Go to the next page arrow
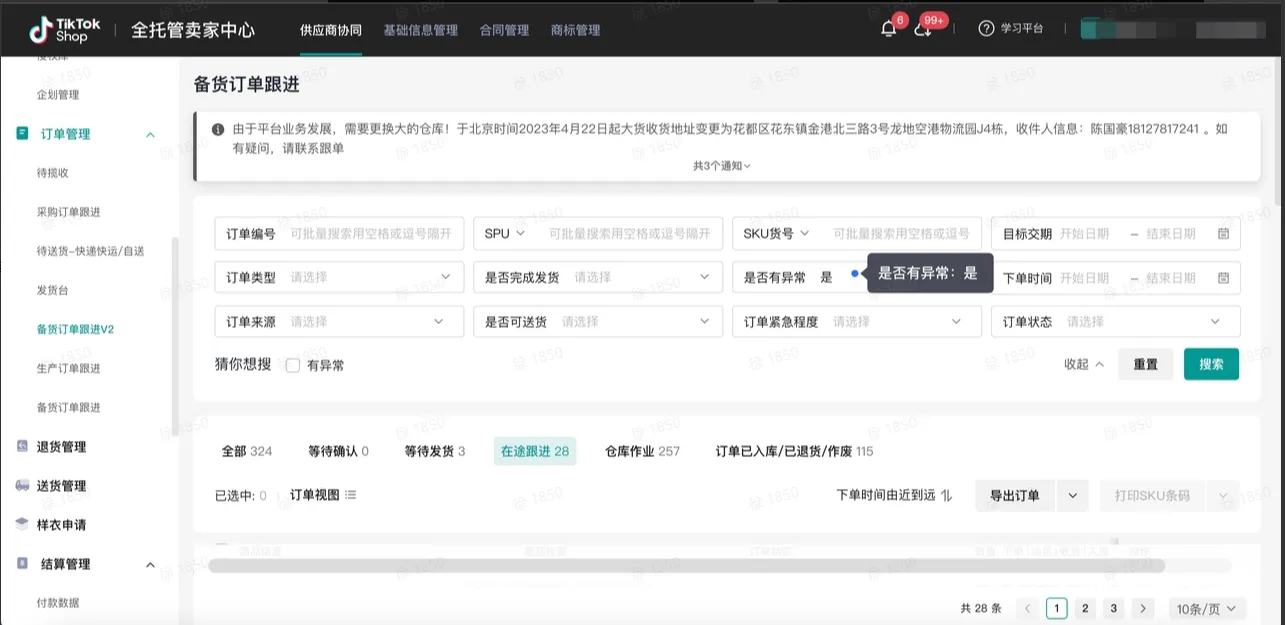The width and height of the screenshot is (1285, 625). point(1144,608)
